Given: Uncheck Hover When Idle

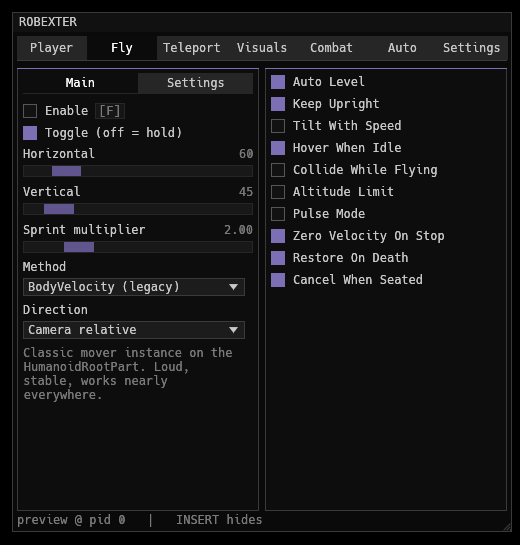Looking at the screenshot, I should 278,148.
